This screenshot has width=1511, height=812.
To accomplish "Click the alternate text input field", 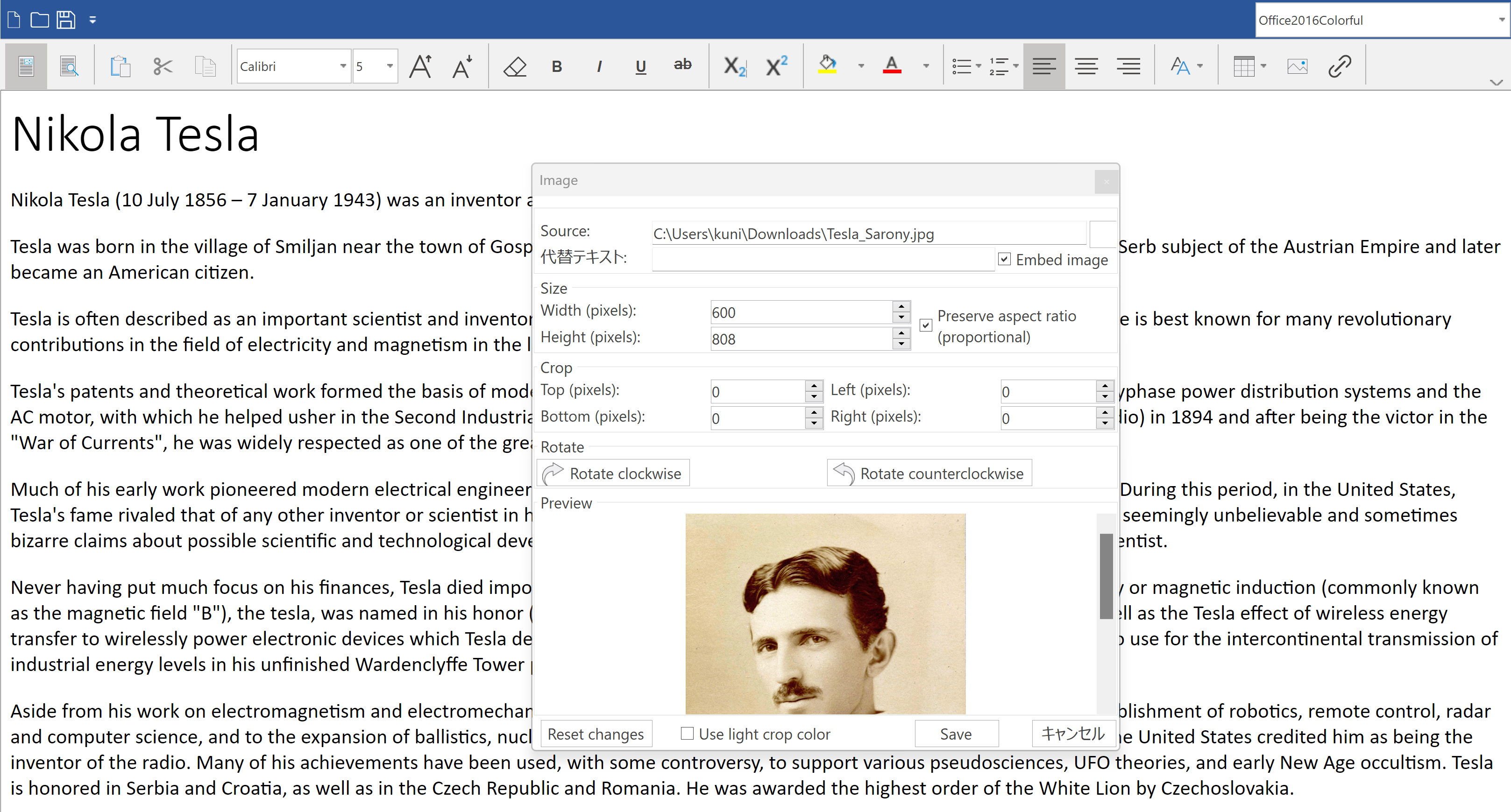I will (x=823, y=260).
